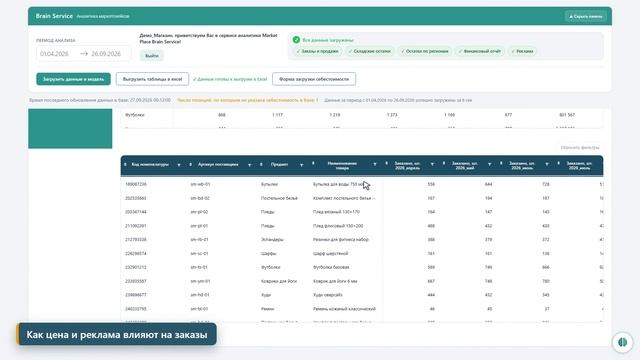
Task: Open filter for Предмет column
Action: point(302,165)
